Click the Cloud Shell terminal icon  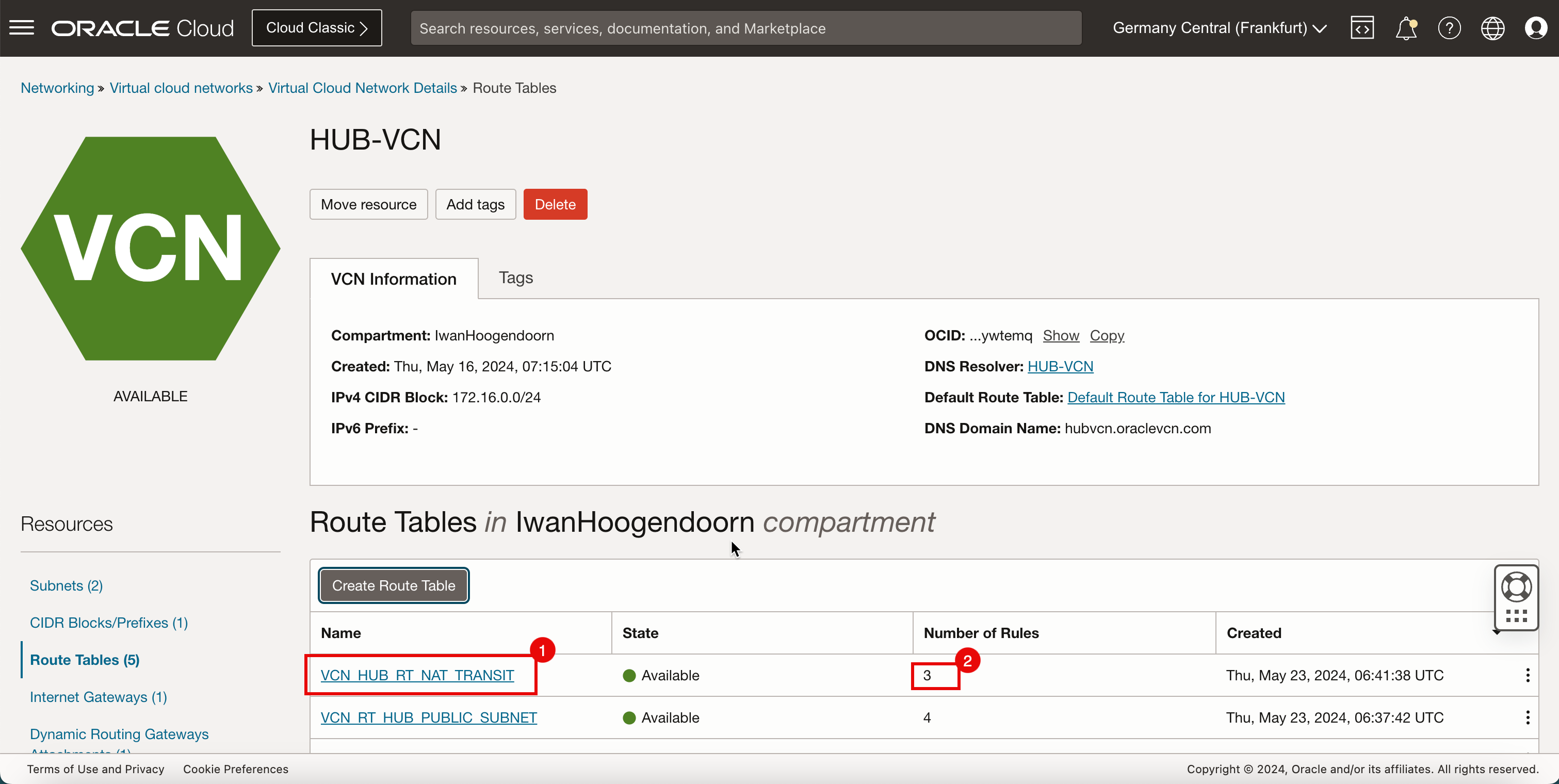pos(1362,27)
